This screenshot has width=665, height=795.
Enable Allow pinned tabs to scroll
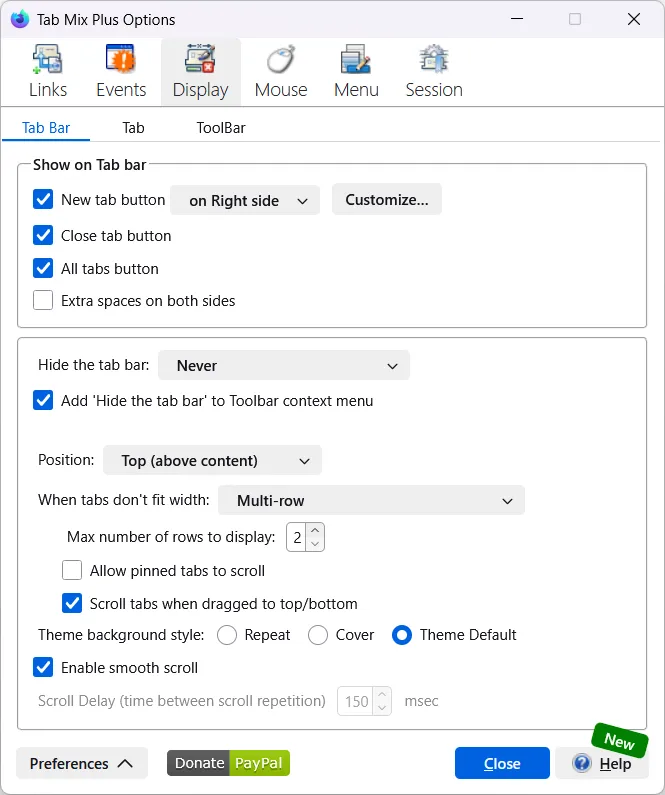coord(72,571)
